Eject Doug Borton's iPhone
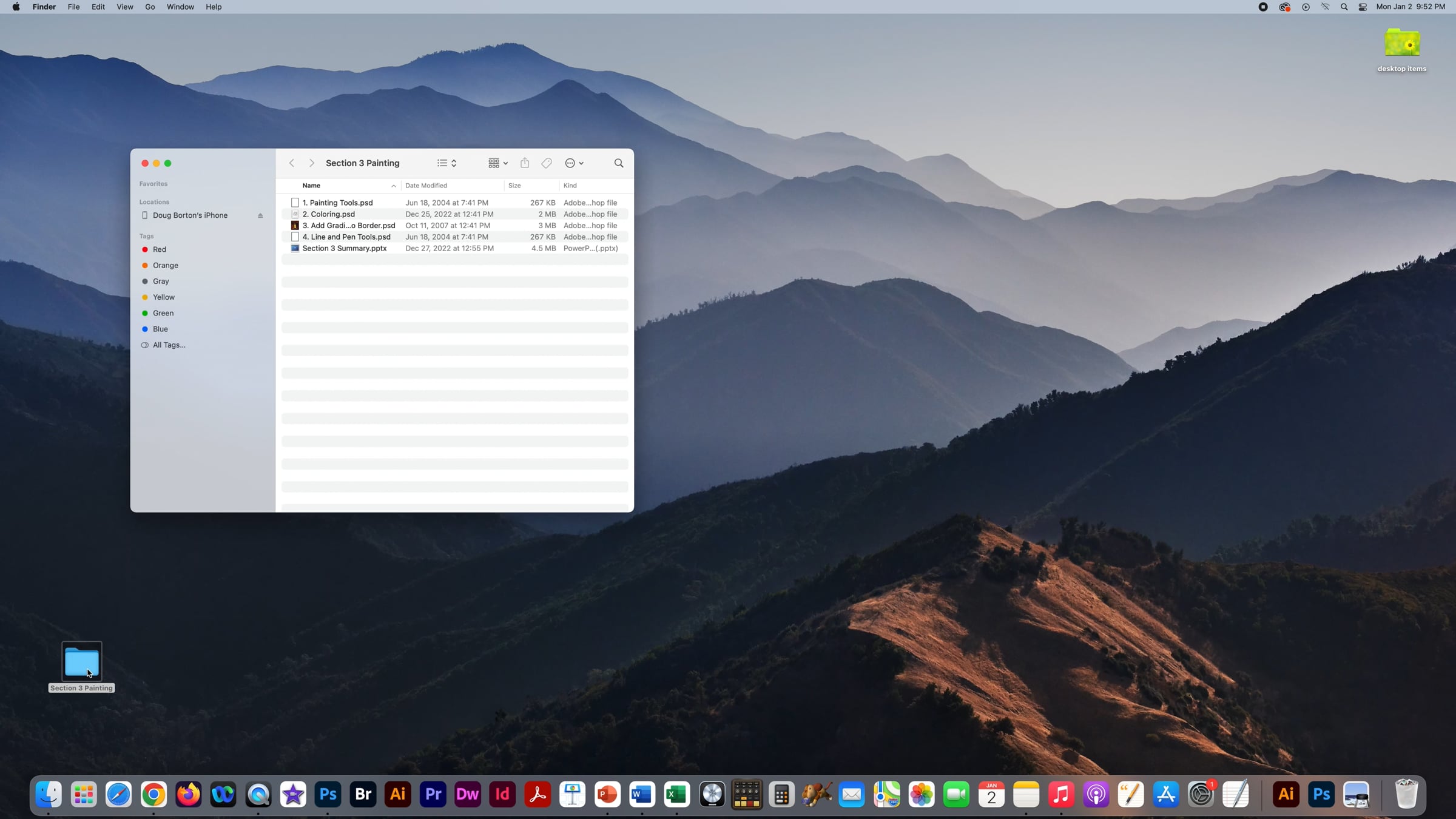Viewport: 1456px width, 819px height. [x=260, y=215]
